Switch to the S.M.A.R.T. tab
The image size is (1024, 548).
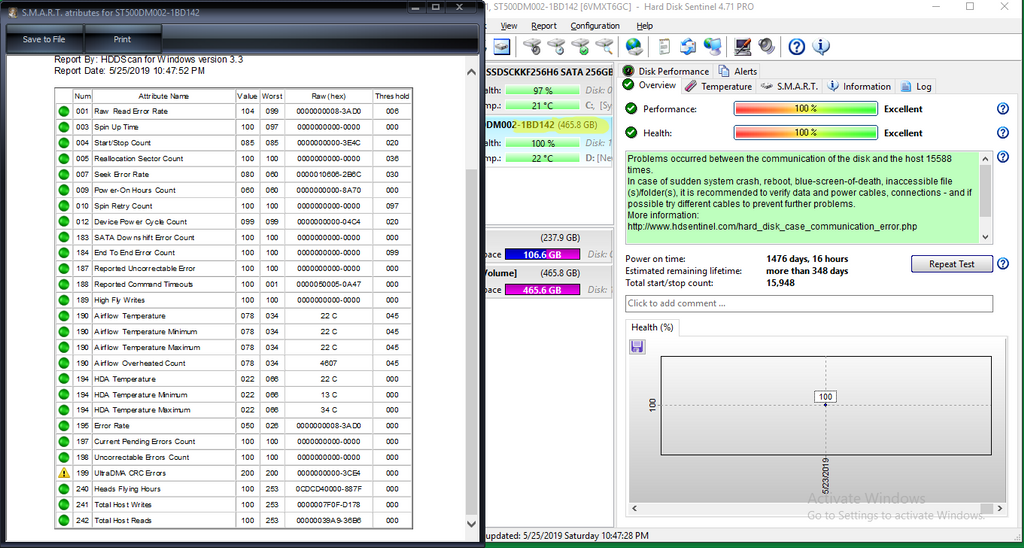(790, 87)
